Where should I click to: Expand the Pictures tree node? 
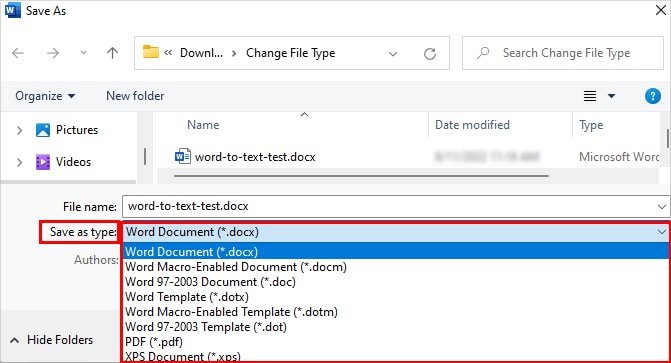click(x=19, y=130)
